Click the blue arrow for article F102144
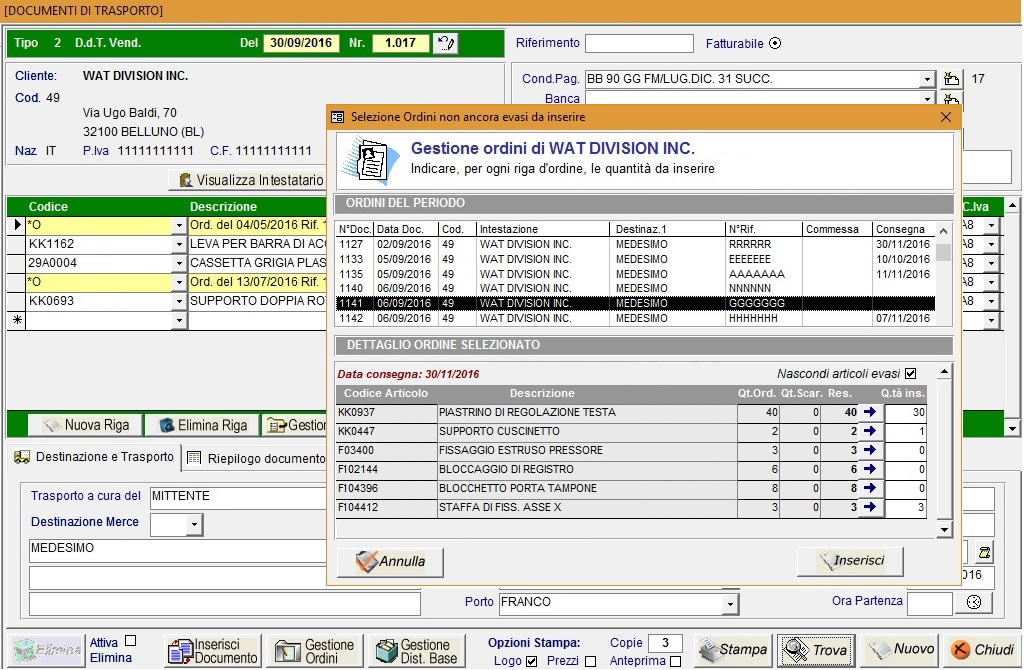The width and height of the screenshot is (1024, 670). (x=869, y=469)
